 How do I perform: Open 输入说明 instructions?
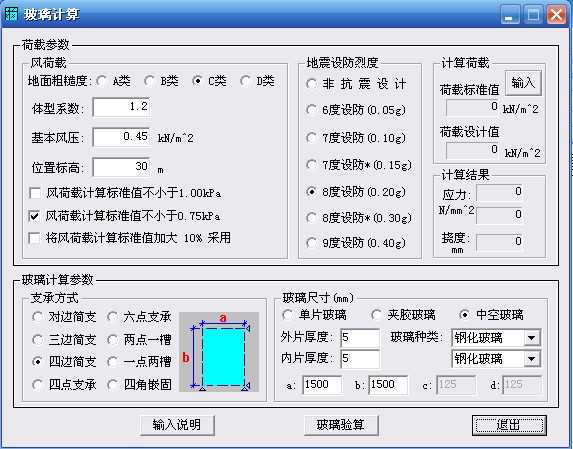click(x=177, y=425)
